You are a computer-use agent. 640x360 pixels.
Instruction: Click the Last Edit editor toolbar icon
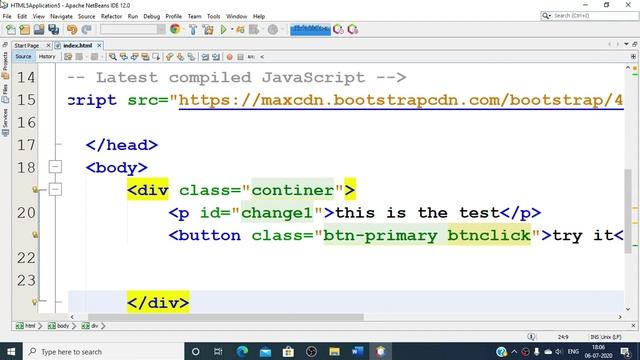[68, 57]
